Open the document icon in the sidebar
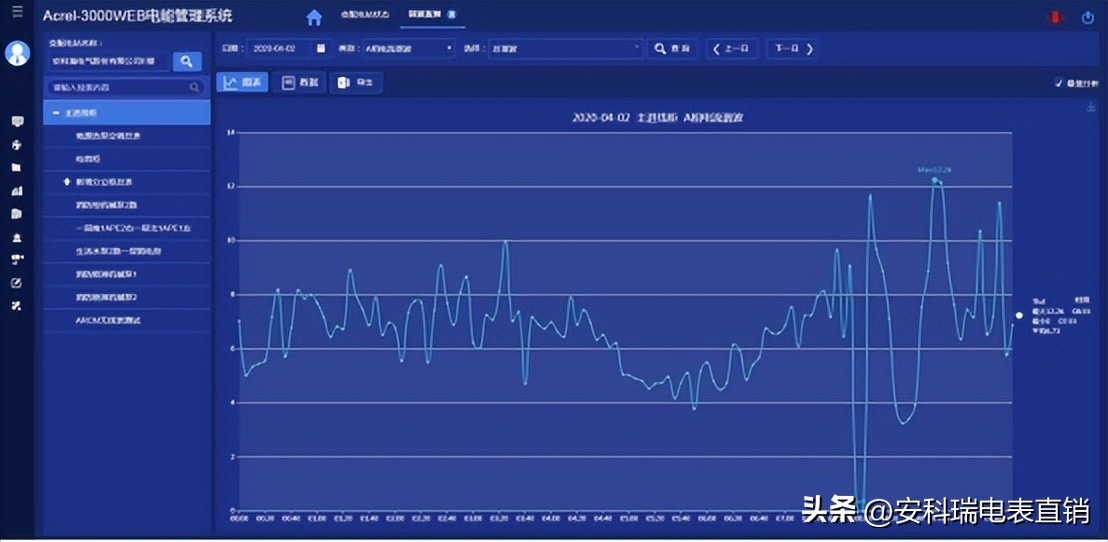This screenshot has height=542, width=1108. click(18, 214)
